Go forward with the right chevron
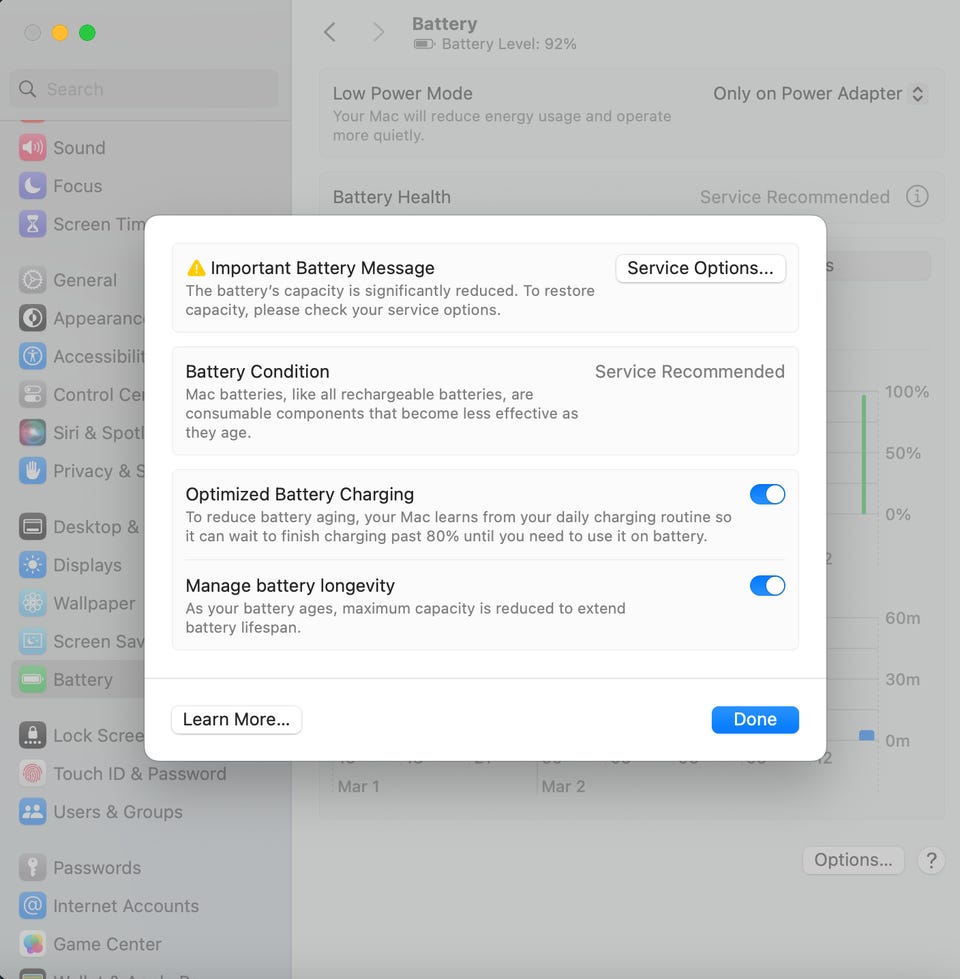 point(378,32)
